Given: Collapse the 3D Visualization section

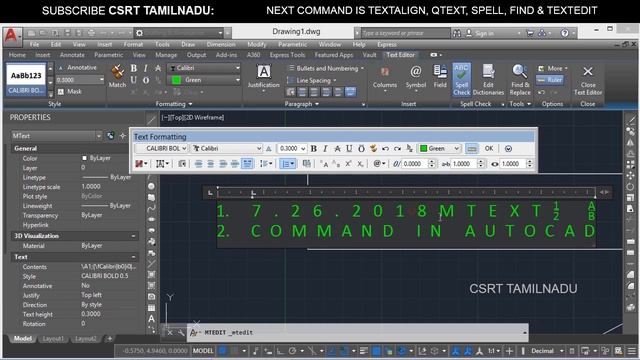Looking at the screenshot, I should point(133,236).
